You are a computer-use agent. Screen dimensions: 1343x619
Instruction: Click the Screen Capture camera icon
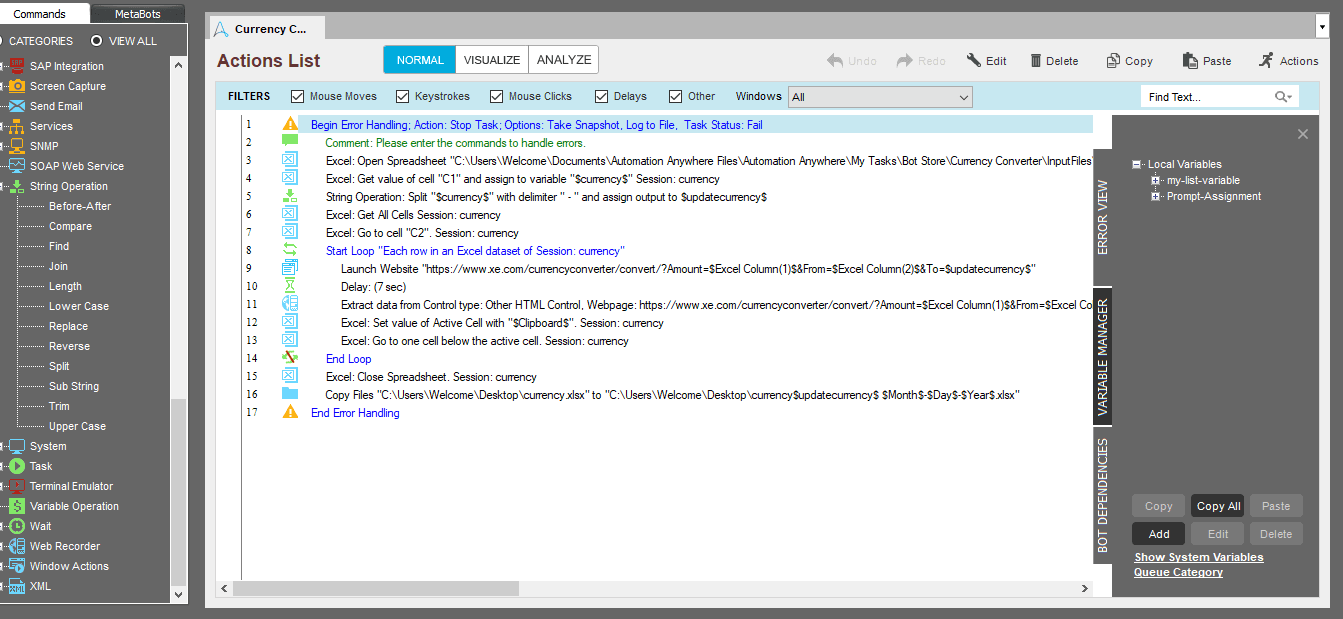point(16,86)
